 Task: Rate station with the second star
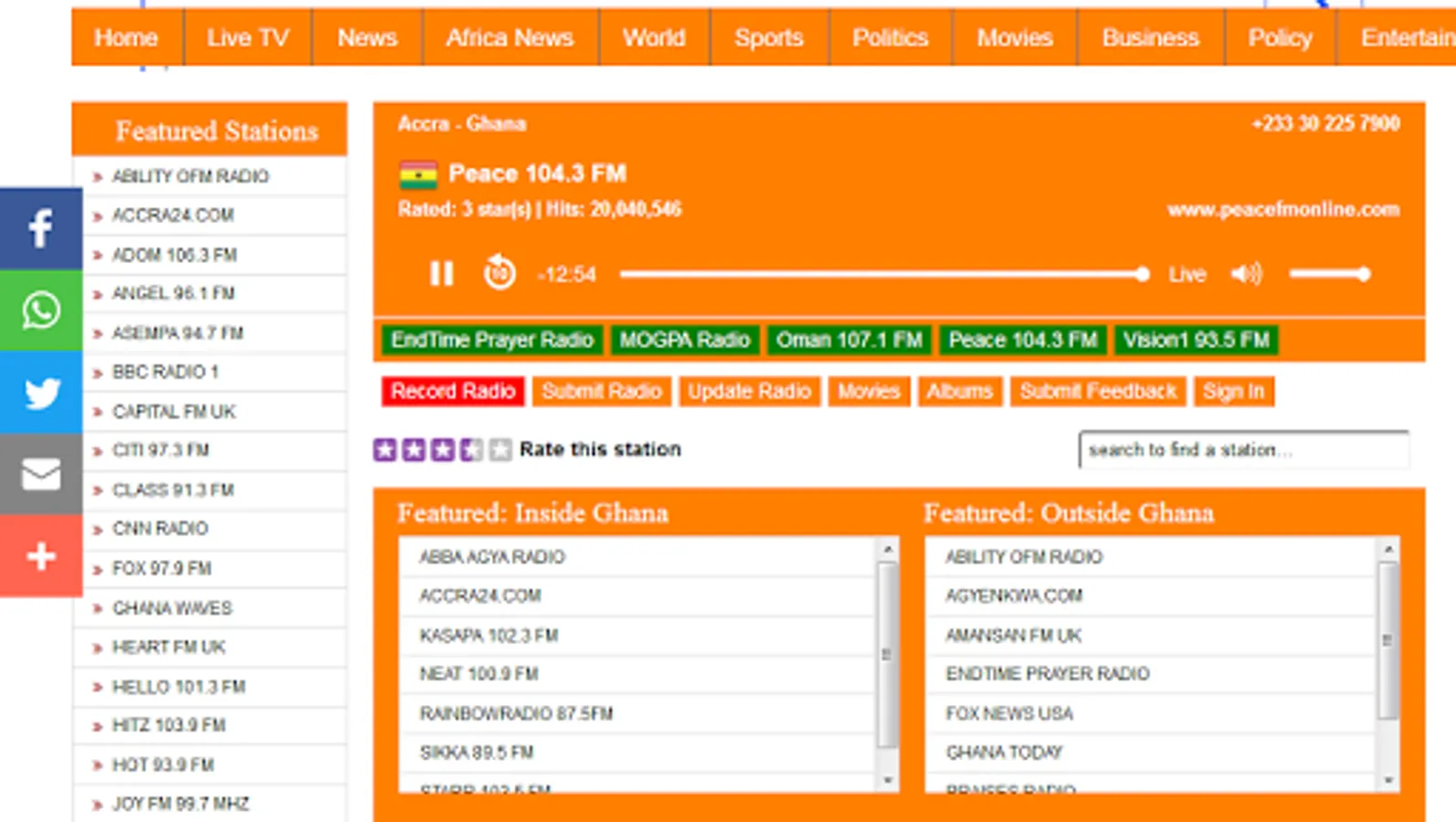point(414,449)
